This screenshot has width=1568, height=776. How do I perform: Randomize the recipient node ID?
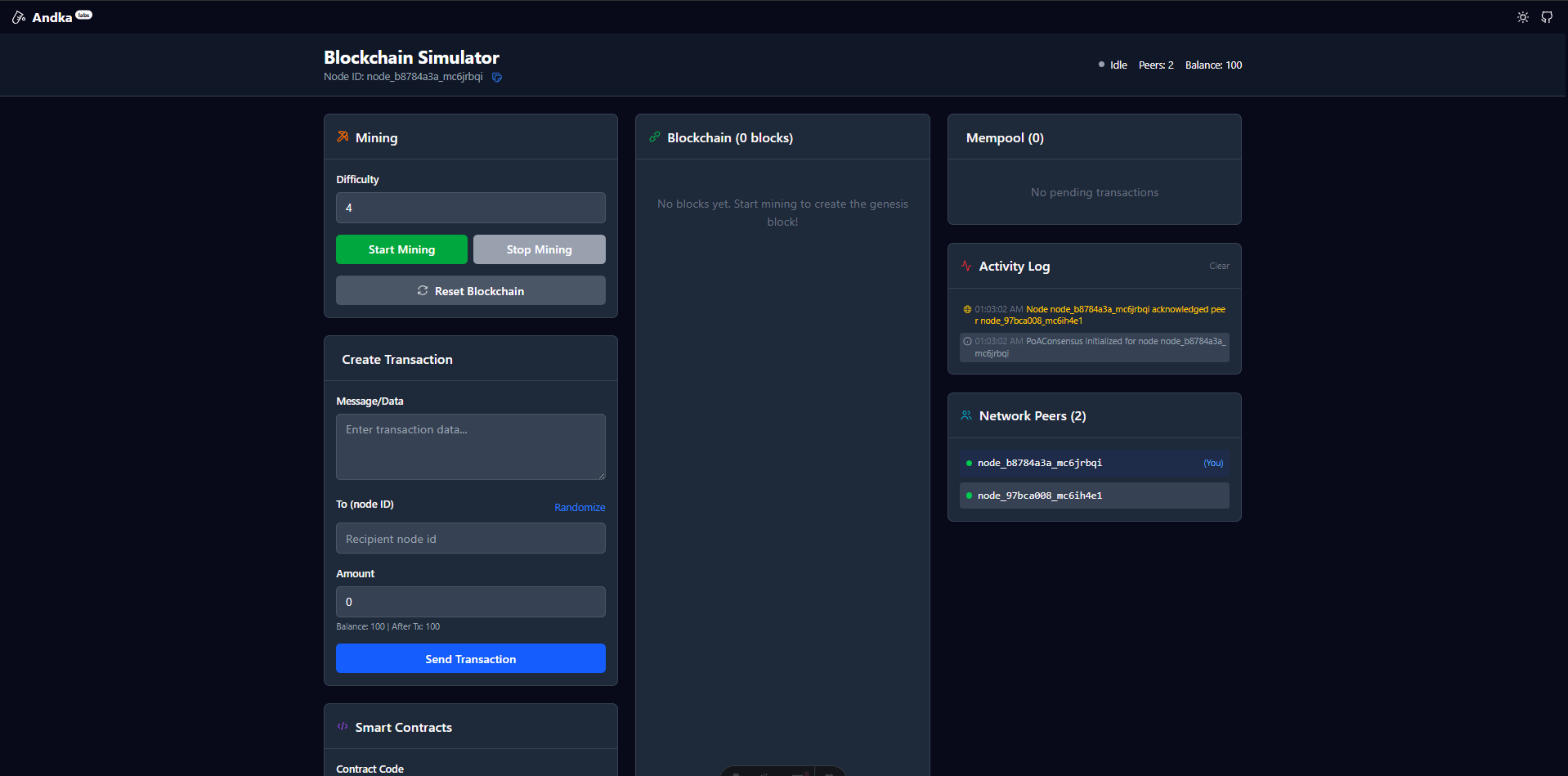click(x=580, y=507)
